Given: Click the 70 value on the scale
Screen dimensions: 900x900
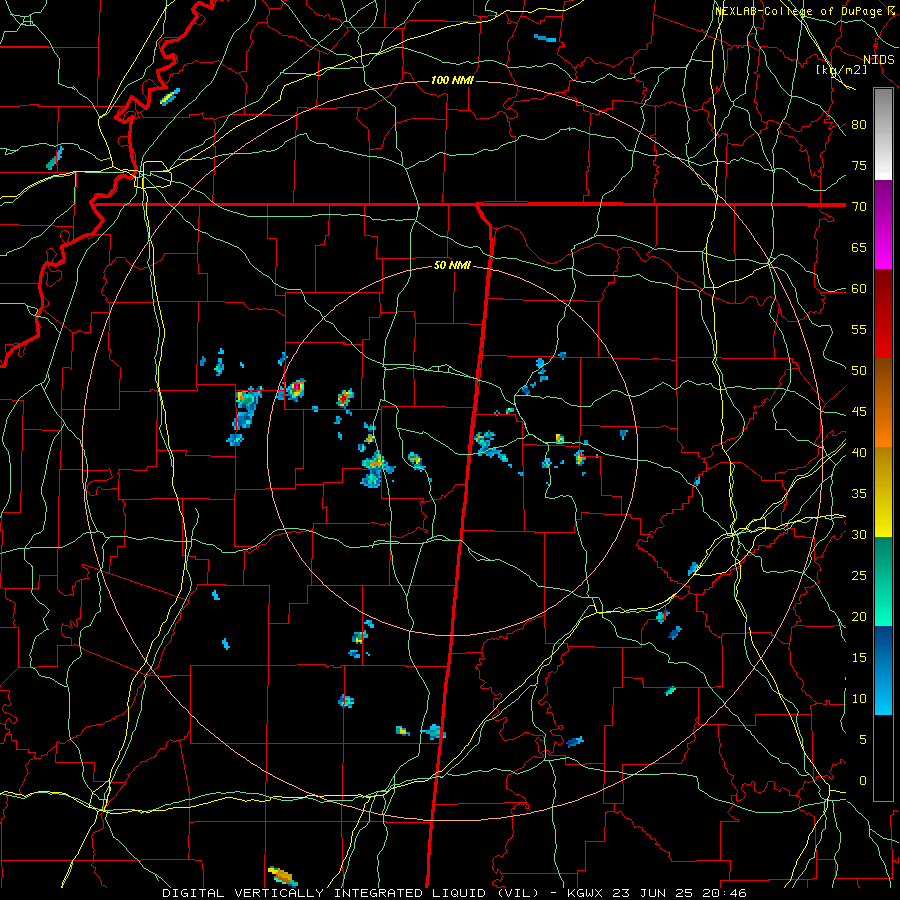Looking at the screenshot, I should [859, 207].
